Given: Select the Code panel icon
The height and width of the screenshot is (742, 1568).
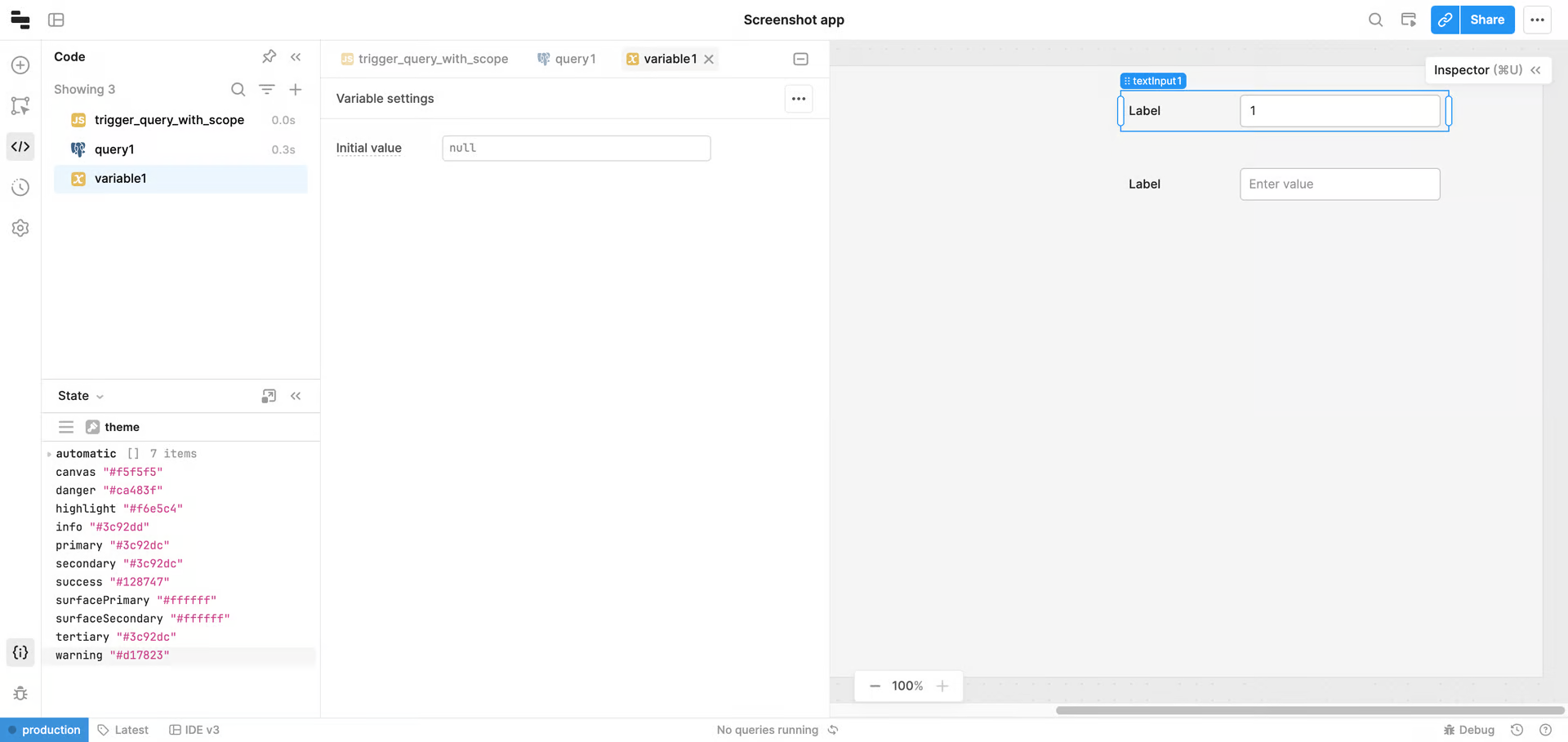Looking at the screenshot, I should click(x=20, y=147).
